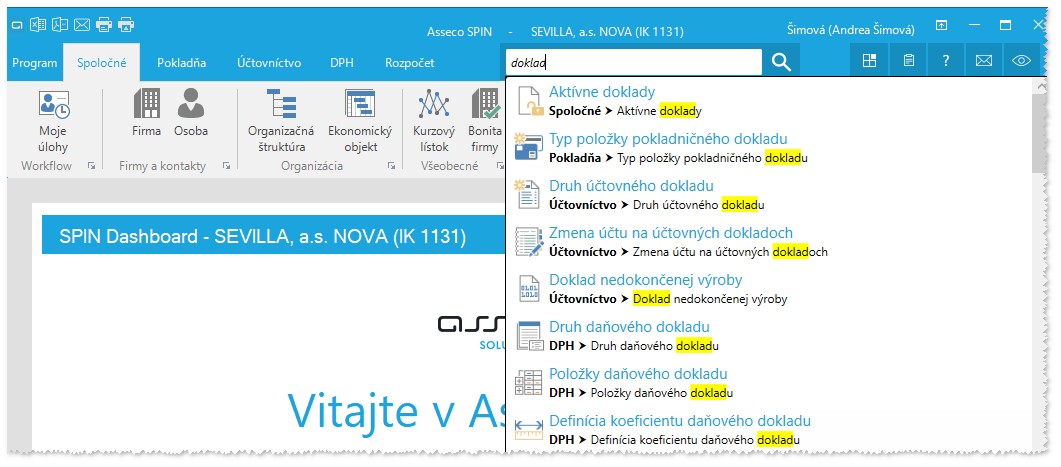Click the Aktívne doklady result icon

(530, 102)
